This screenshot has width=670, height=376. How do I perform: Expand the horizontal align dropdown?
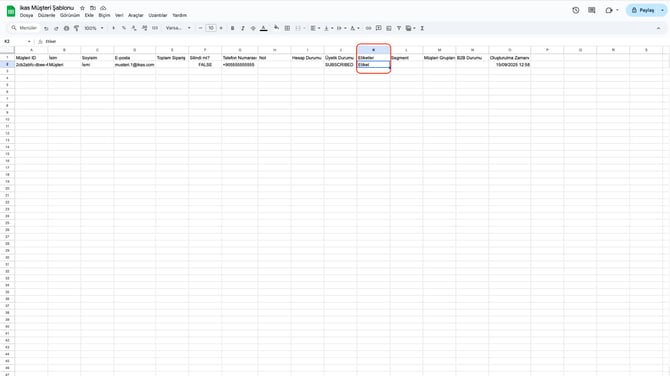click(315, 28)
